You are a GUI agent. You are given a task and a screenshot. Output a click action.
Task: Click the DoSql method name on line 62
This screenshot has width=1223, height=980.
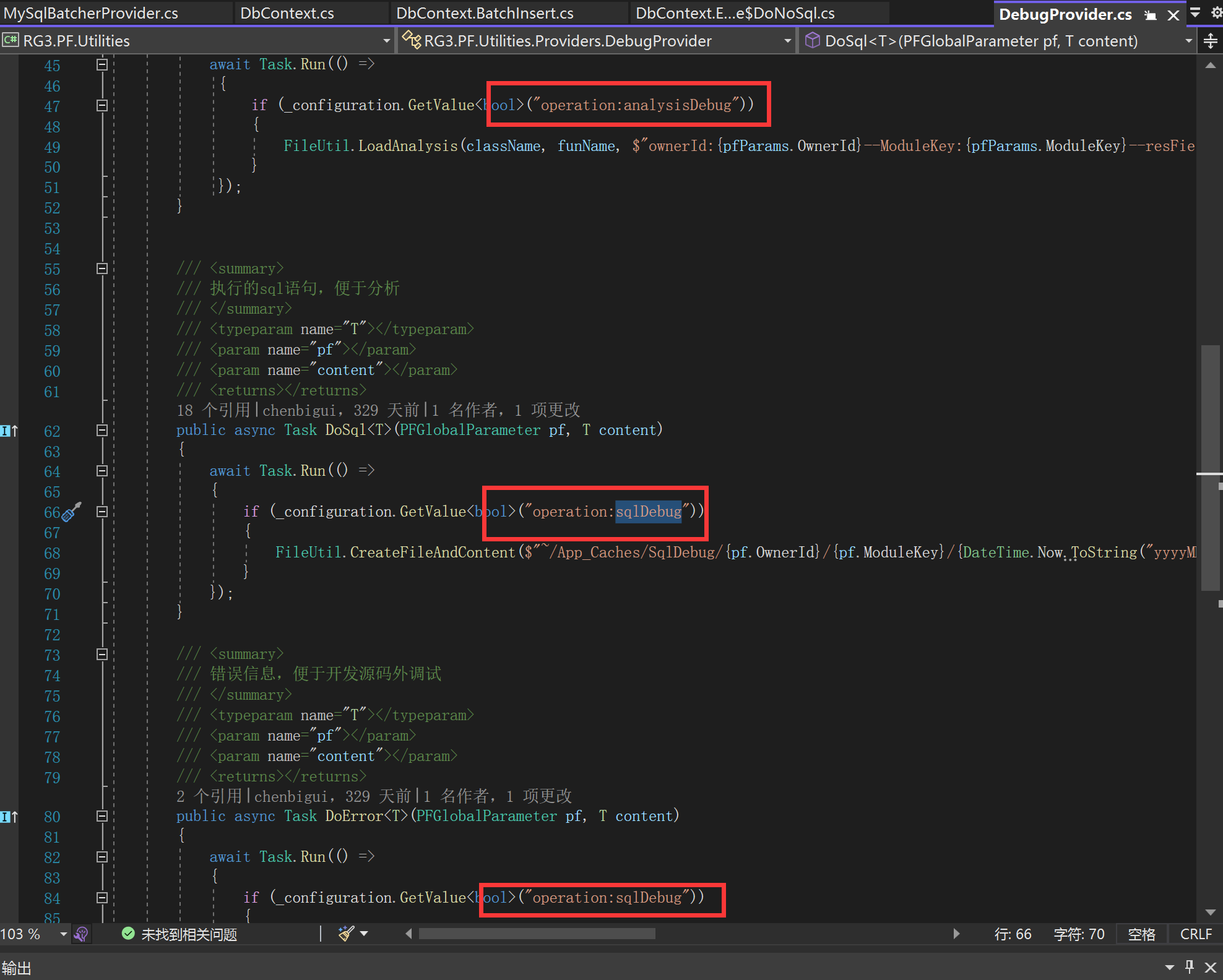[x=346, y=430]
